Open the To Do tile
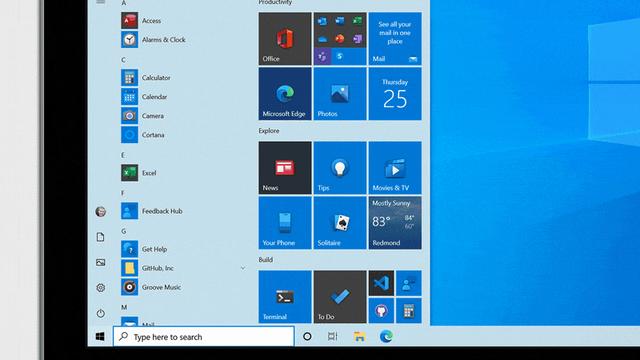This screenshot has height=360, width=640. (340, 297)
